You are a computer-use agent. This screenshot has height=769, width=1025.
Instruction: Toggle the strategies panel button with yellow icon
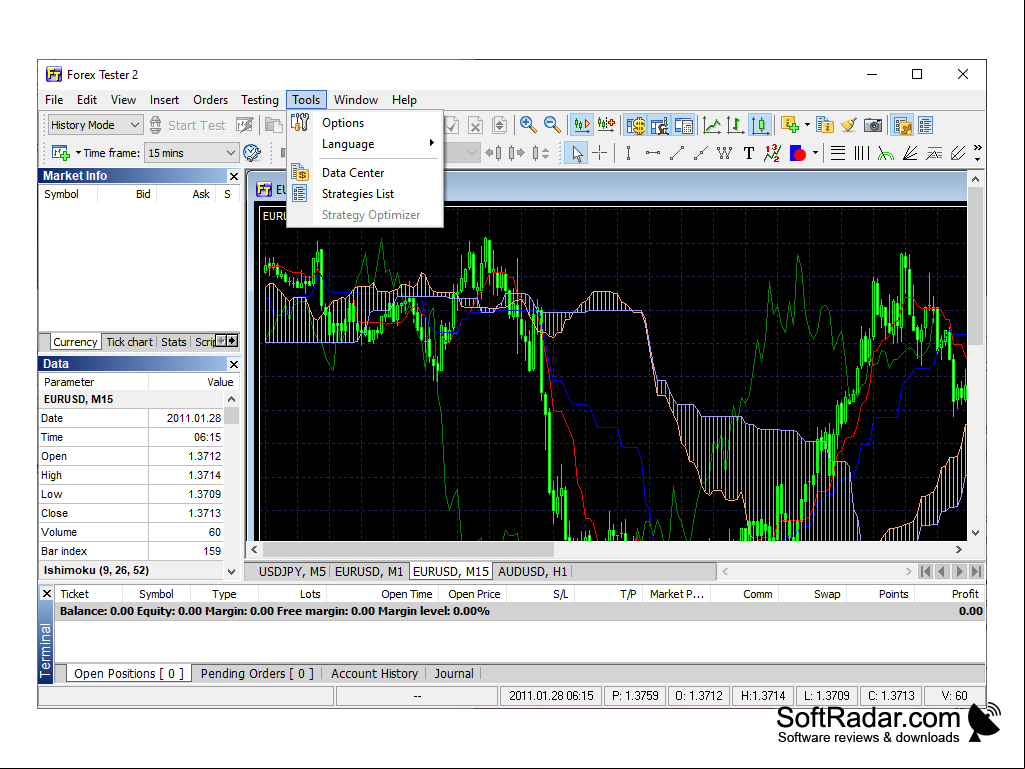coord(903,125)
